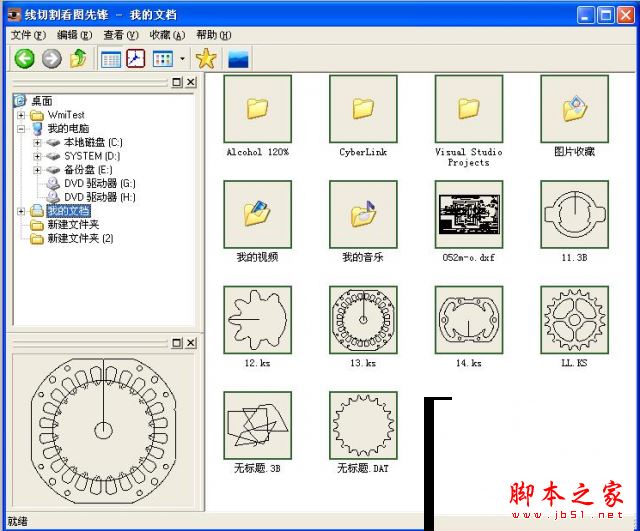This screenshot has height=531, width=640.
Task: Go up one folder level
Action: tap(79, 58)
